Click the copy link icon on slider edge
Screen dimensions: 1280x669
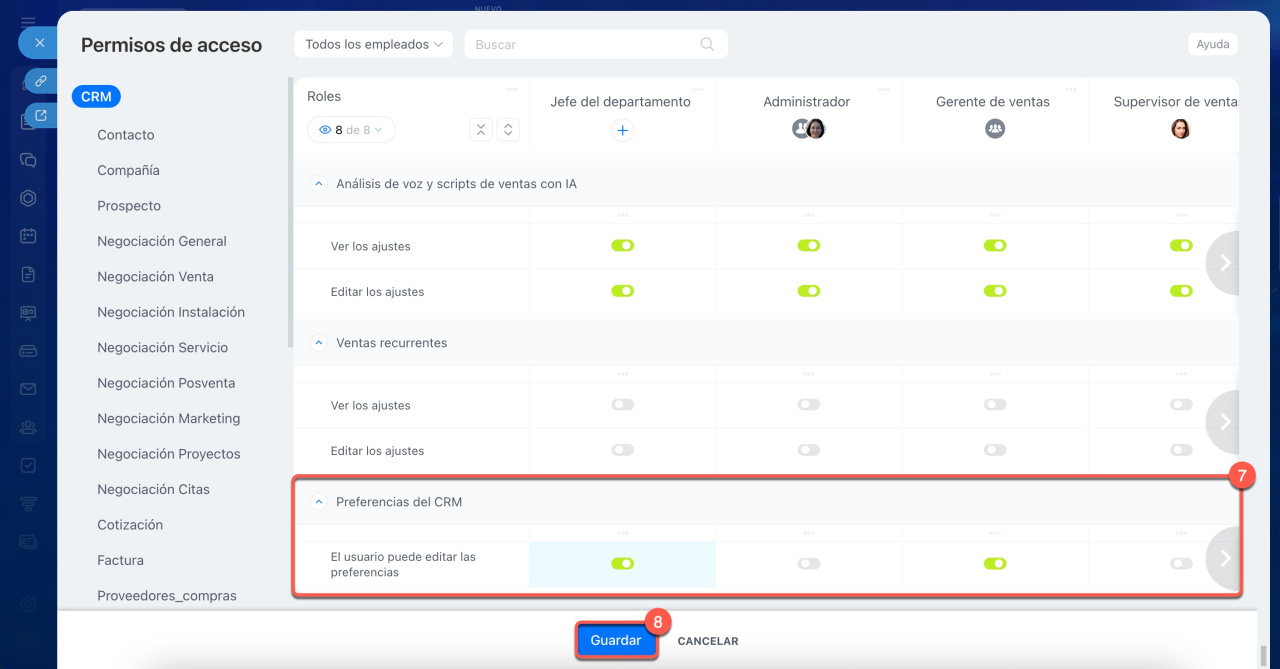[x=40, y=81]
